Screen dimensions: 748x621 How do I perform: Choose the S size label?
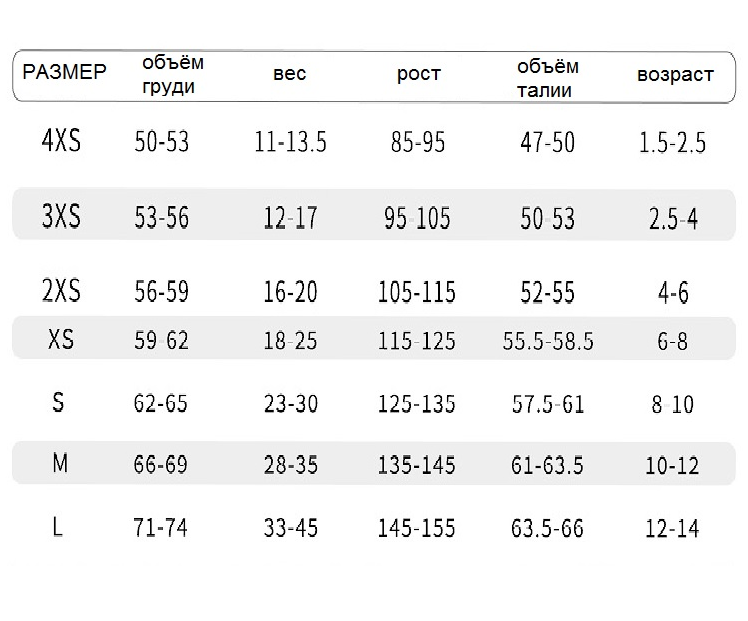point(58,402)
